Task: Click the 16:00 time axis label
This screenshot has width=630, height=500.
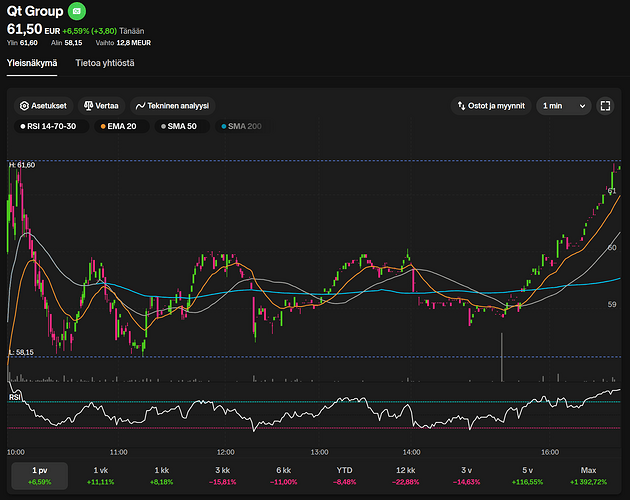Action: (x=550, y=452)
